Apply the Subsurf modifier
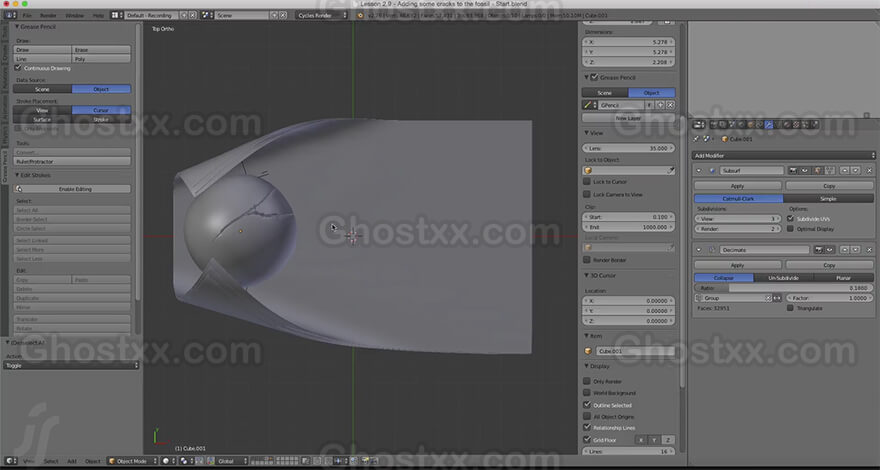 click(x=737, y=186)
